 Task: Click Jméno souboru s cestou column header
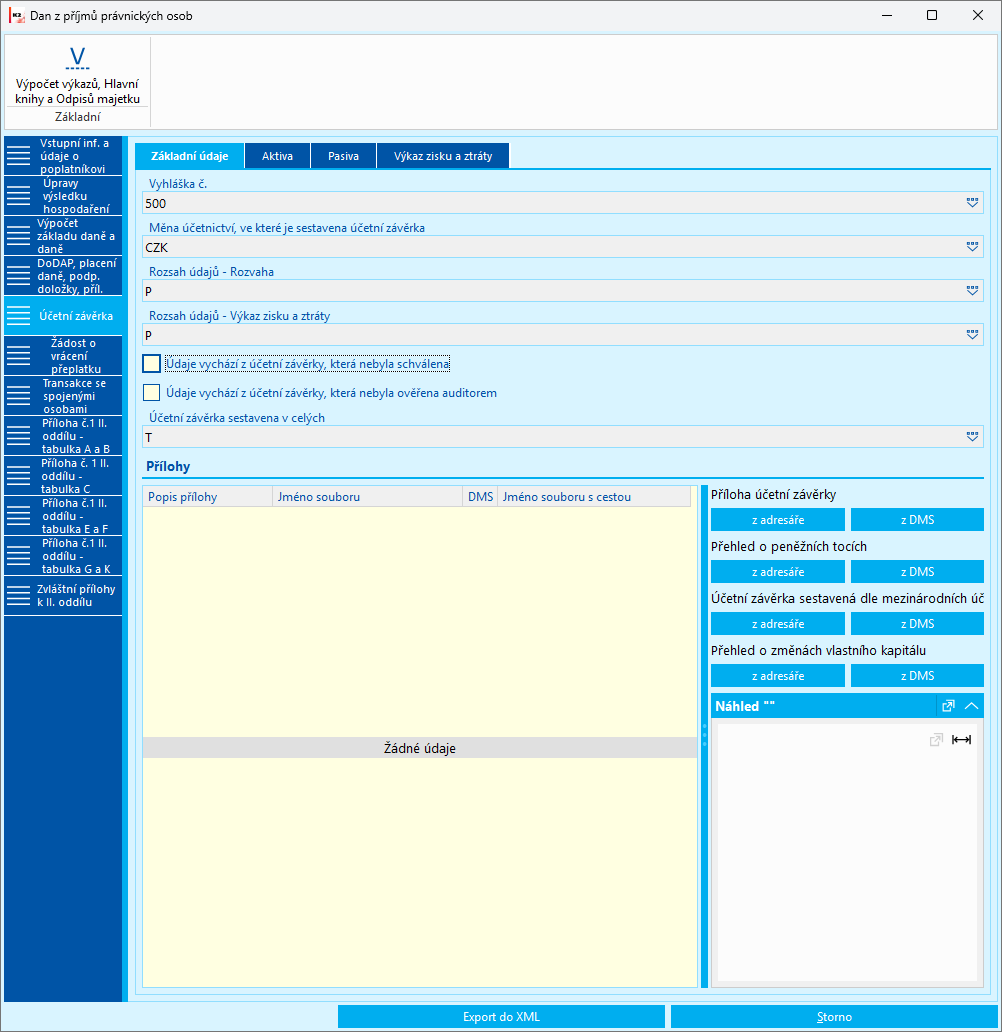click(594, 497)
